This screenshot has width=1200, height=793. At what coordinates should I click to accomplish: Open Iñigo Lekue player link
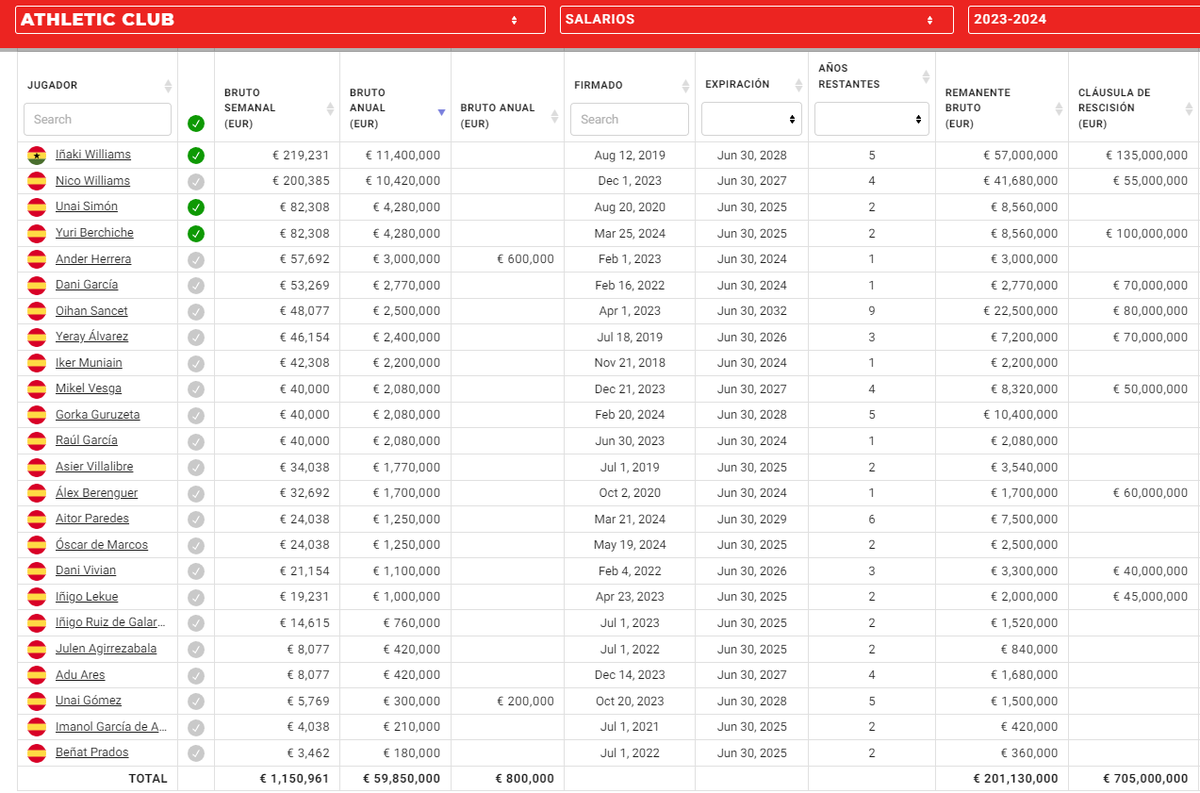tap(87, 597)
